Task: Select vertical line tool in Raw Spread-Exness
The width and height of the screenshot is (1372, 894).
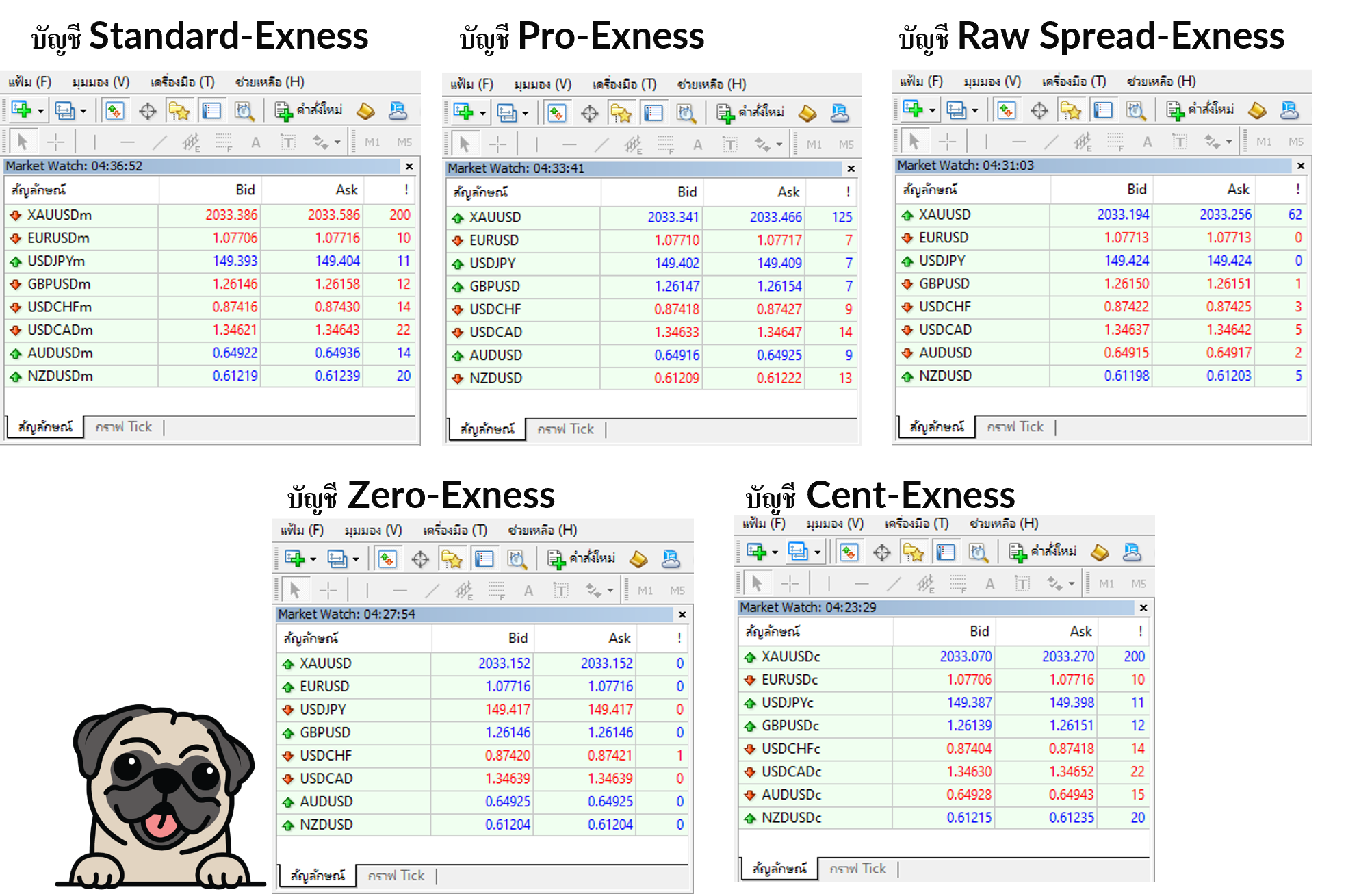Action: pos(986,142)
